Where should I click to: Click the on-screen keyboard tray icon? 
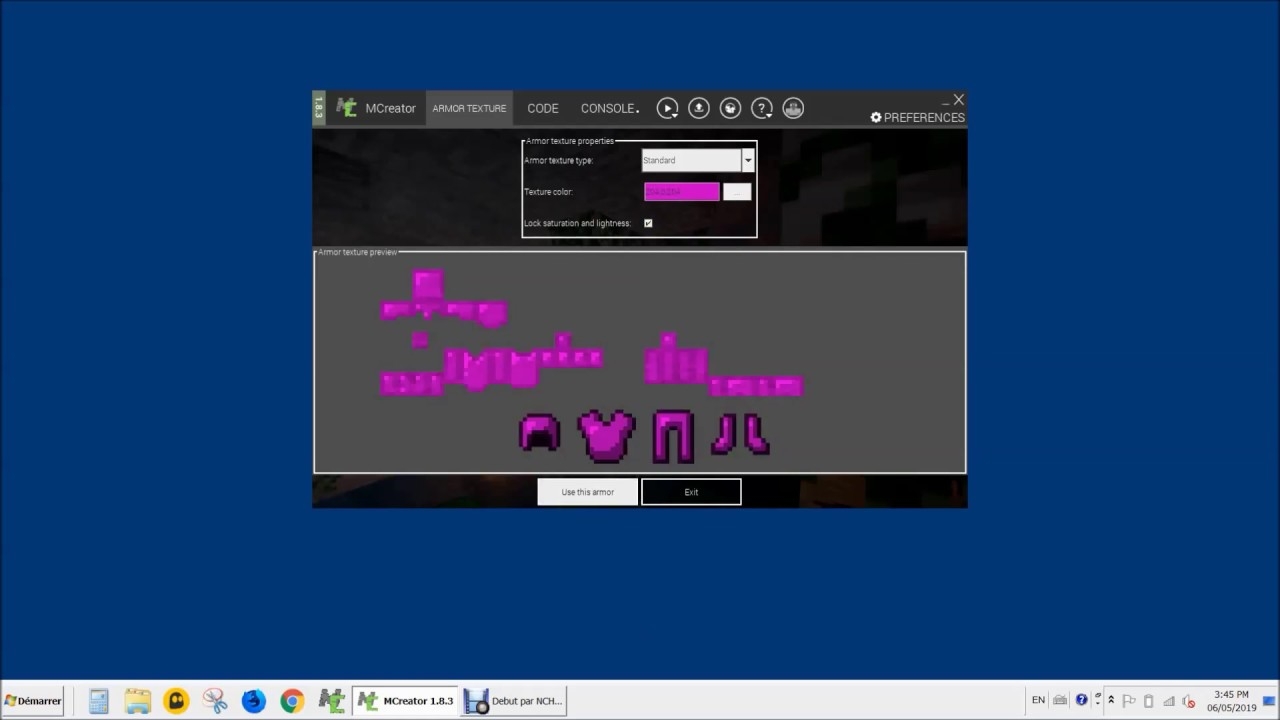pos(1060,700)
